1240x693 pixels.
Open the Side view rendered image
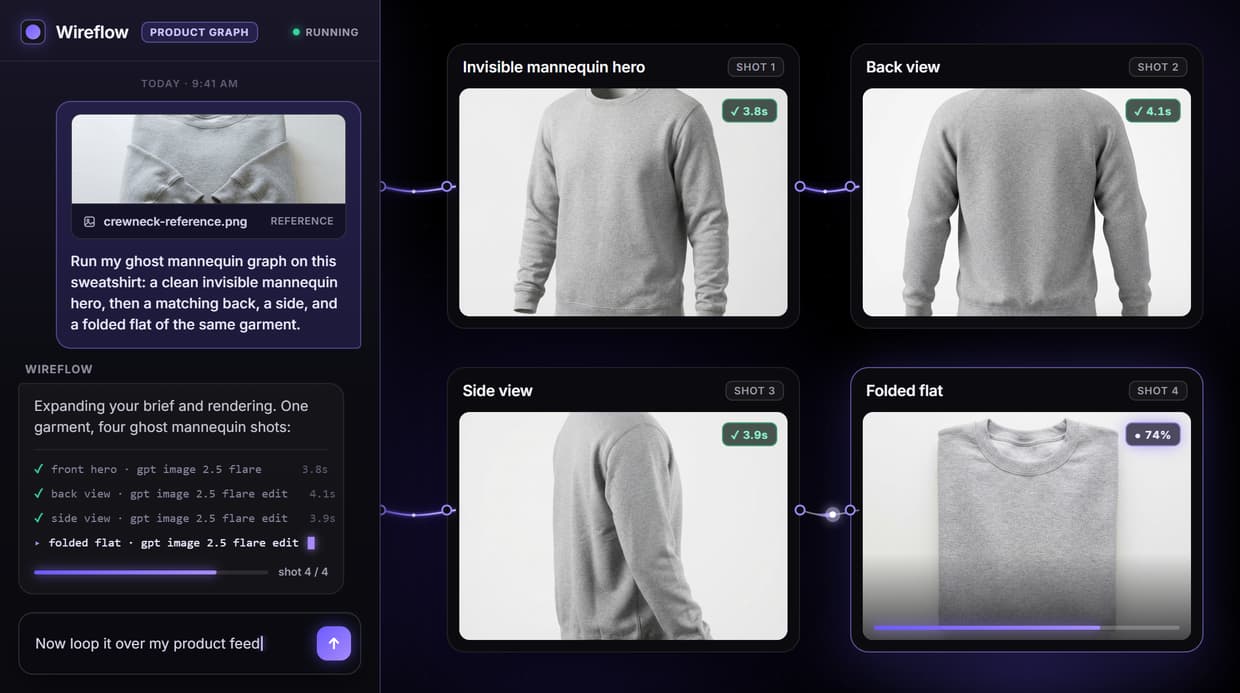click(x=623, y=526)
